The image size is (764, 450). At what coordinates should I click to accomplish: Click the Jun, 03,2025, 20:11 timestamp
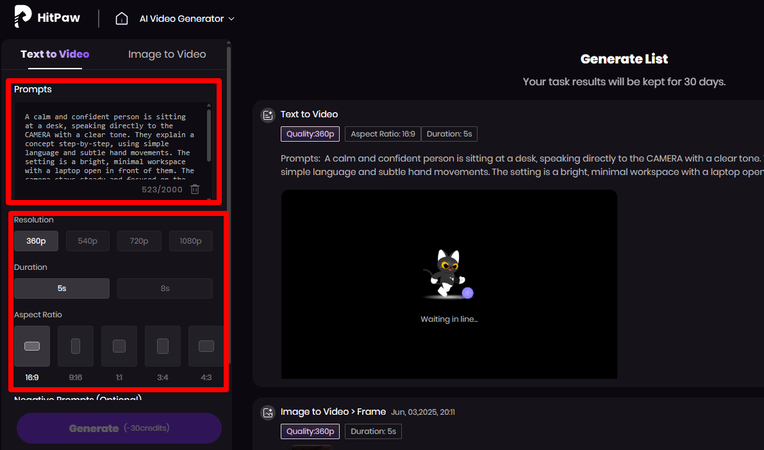click(x=423, y=412)
